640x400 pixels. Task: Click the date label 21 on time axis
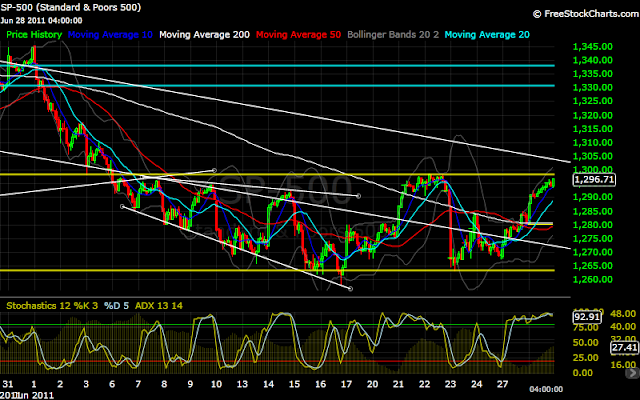[x=398, y=384]
